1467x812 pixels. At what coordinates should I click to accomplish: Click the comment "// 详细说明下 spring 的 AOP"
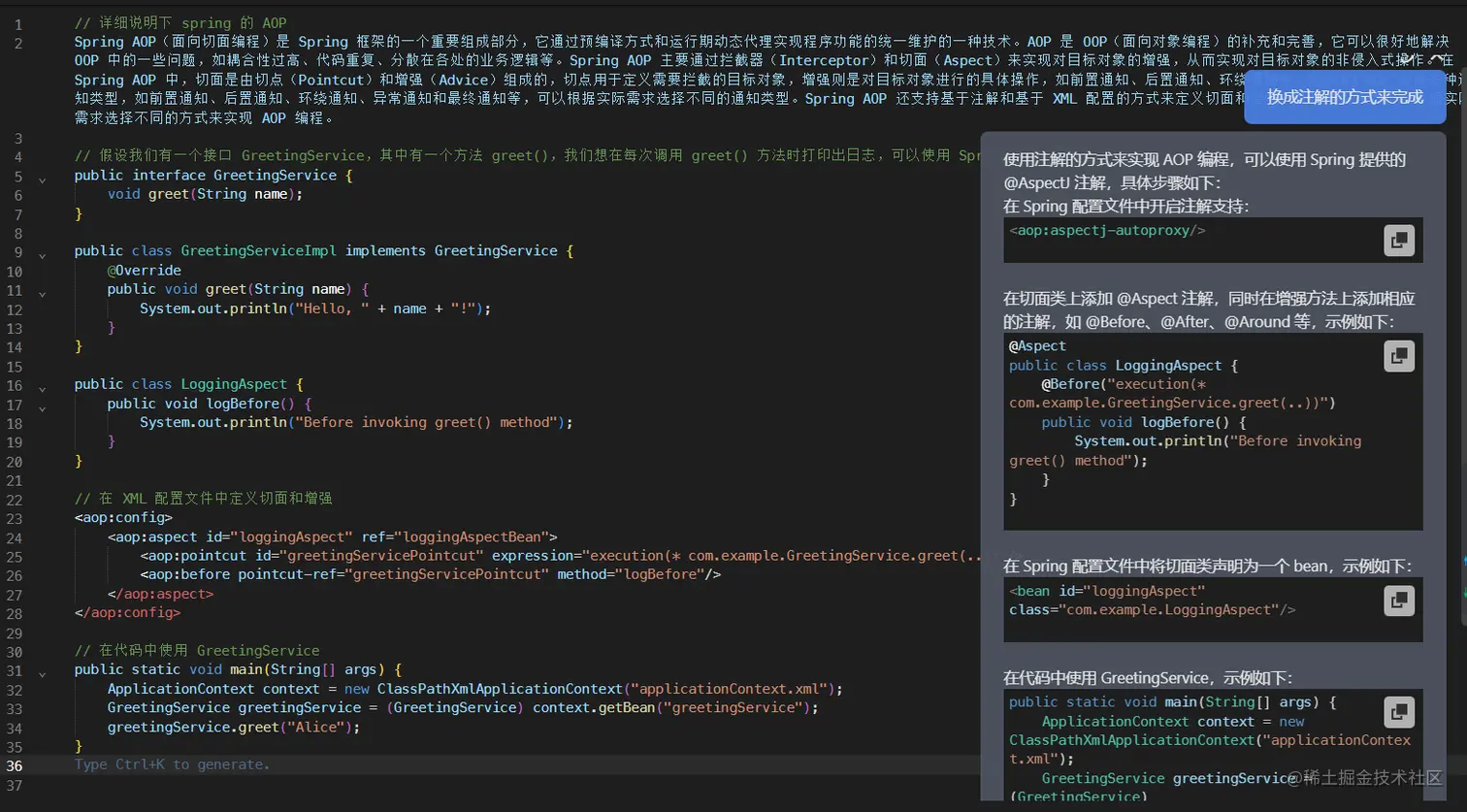pos(180,22)
